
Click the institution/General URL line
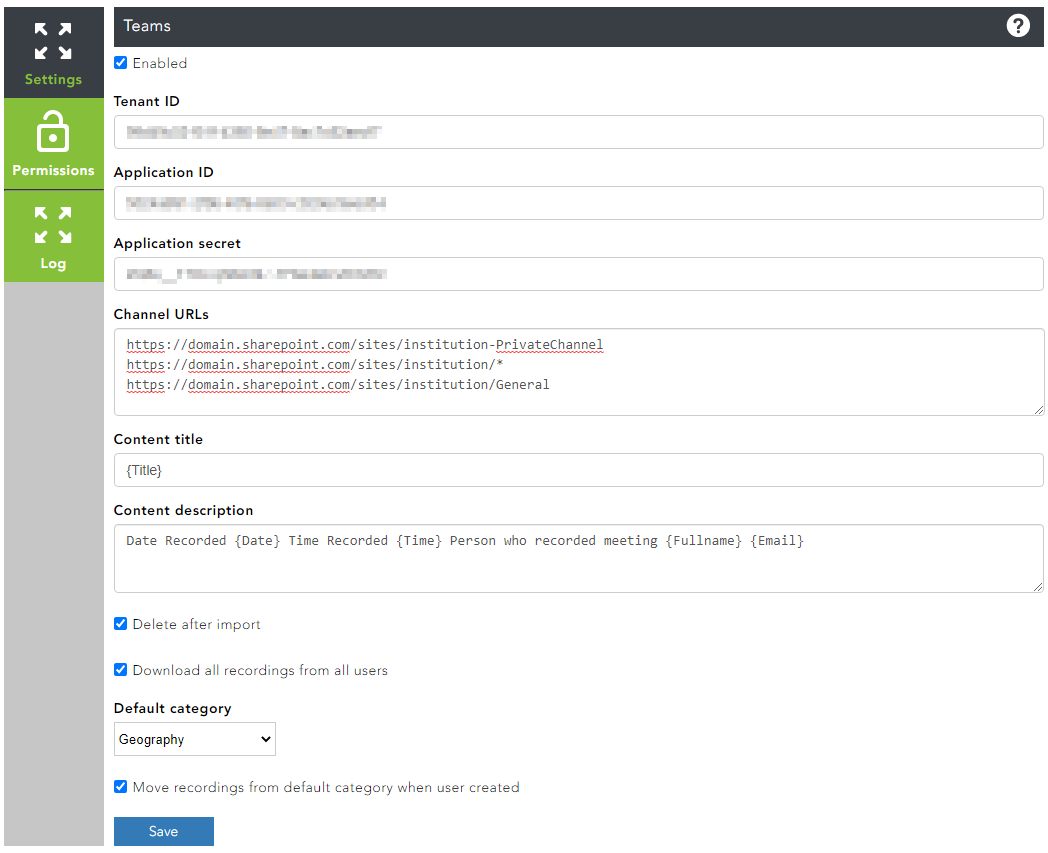coord(338,385)
